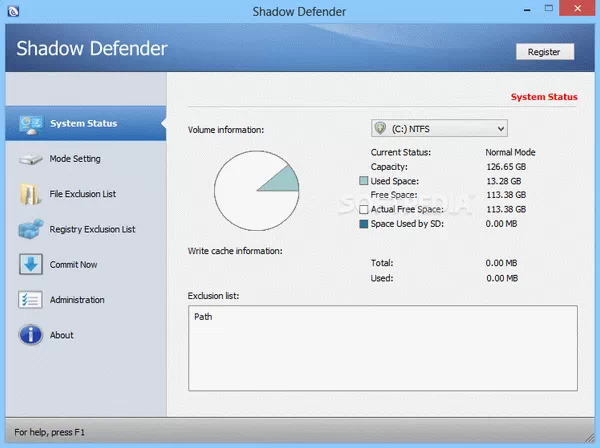600x448 pixels.
Task: Click the red System Status heading
Action: (x=544, y=97)
